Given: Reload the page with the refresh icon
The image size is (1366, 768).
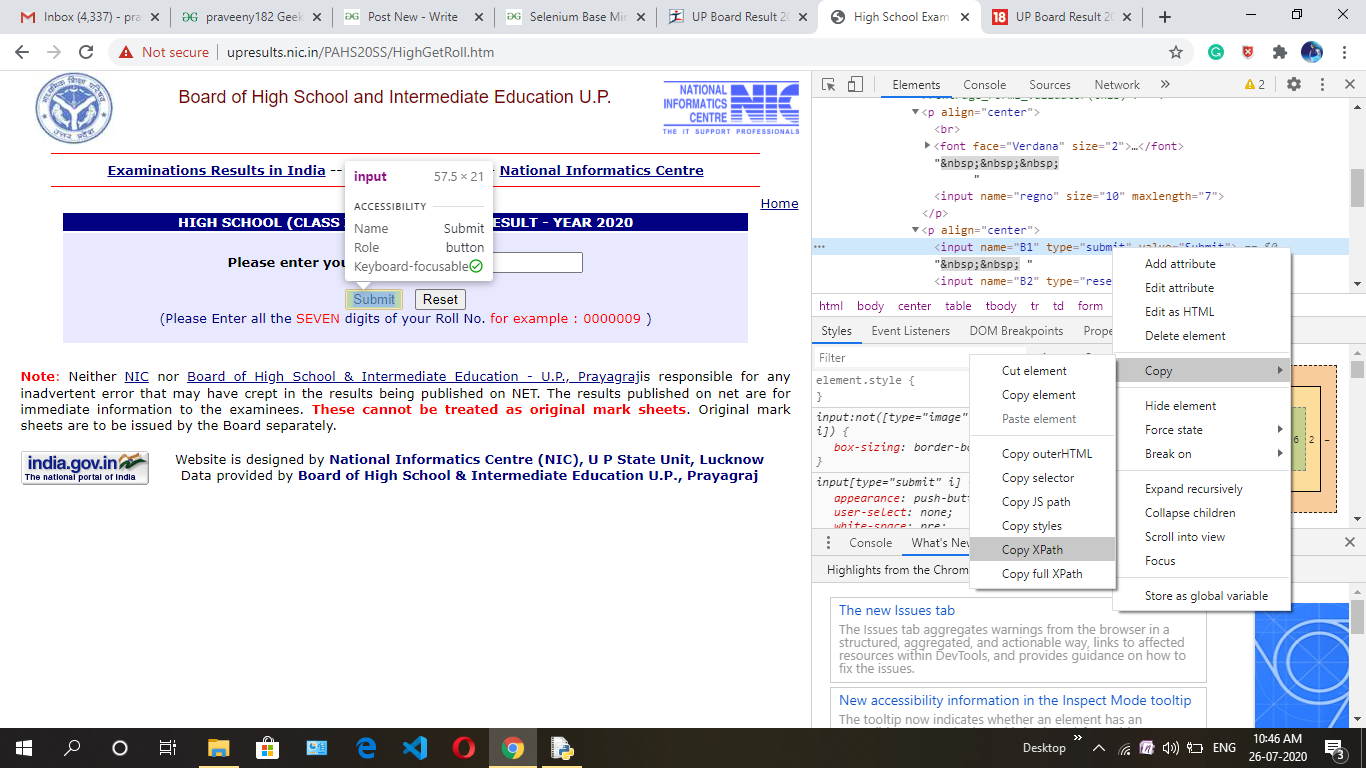Looking at the screenshot, I should pyautogui.click(x=86, y=52).
